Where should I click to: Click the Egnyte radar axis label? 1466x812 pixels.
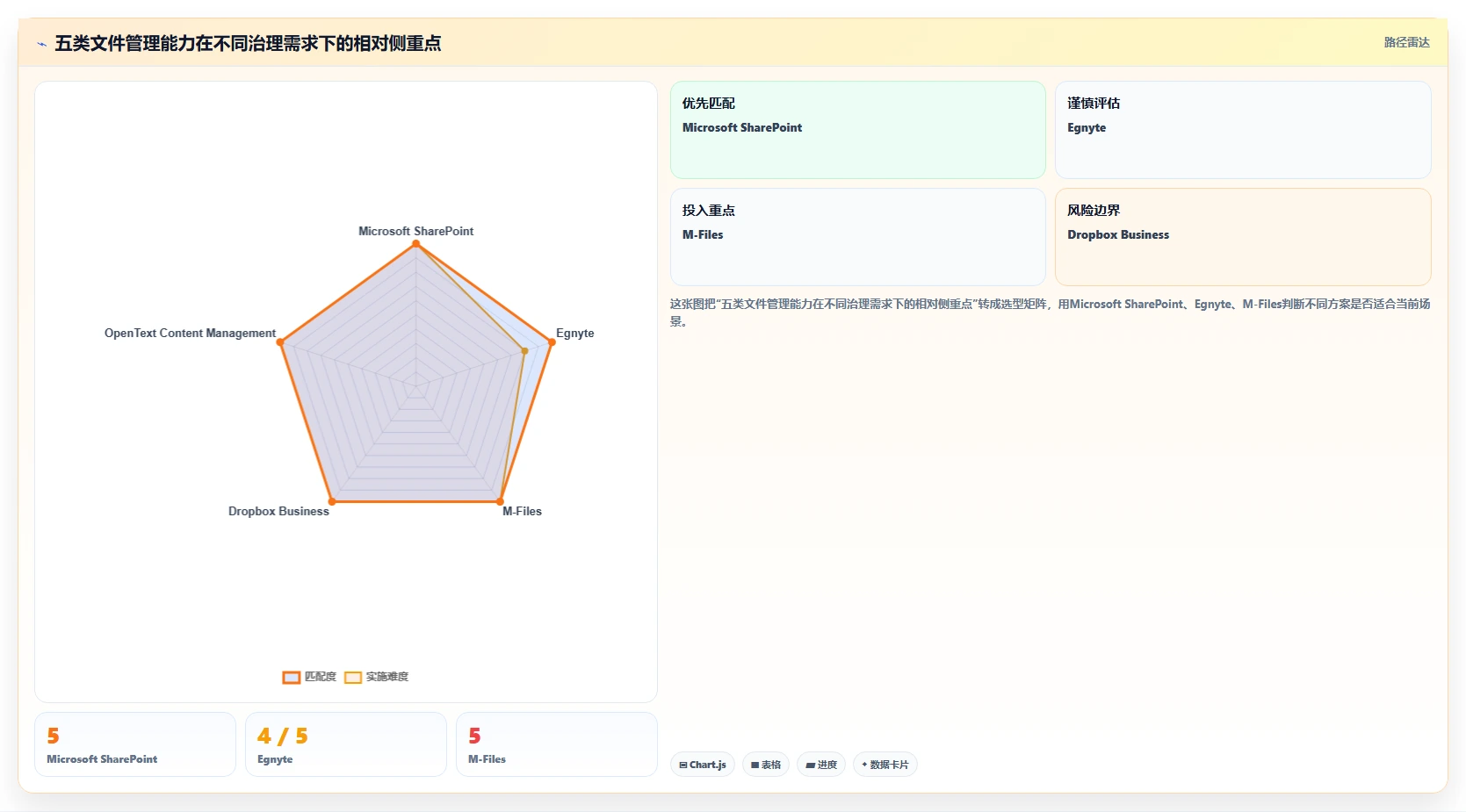coord(575,333)
